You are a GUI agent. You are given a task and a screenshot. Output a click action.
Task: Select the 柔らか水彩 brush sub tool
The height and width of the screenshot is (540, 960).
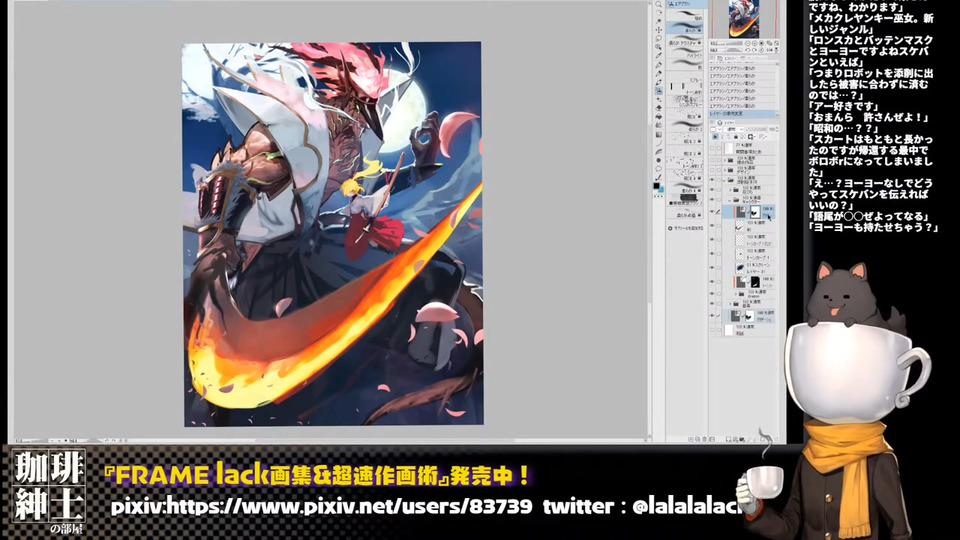tap(684, 212)
